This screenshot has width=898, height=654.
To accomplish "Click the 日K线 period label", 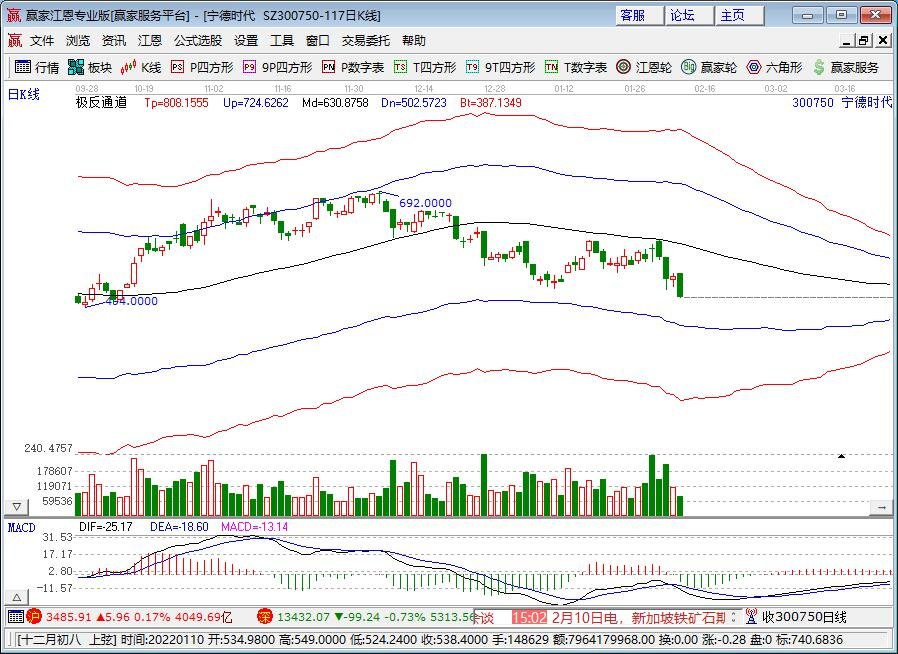I will click(x=23, y=94).
